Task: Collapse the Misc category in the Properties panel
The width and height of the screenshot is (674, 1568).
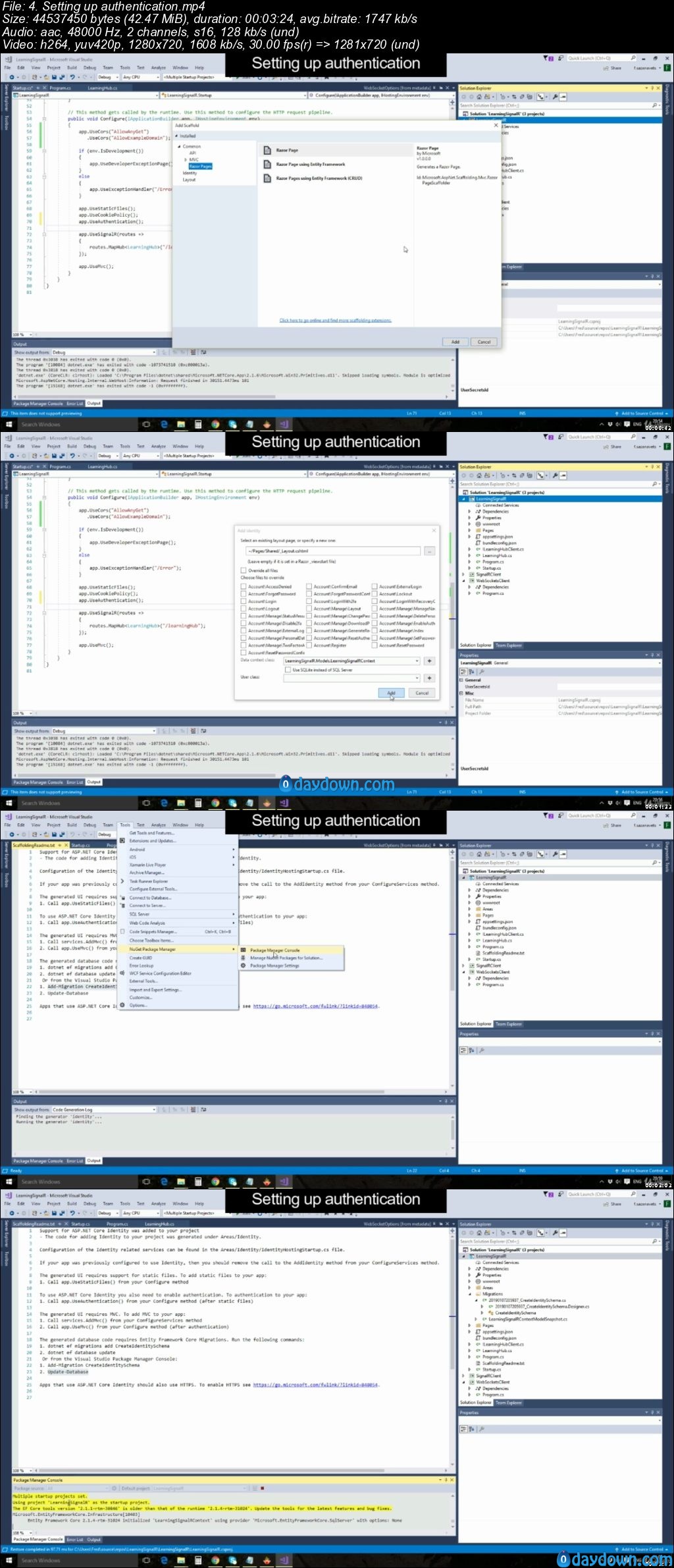Action: click(x=461, y=693)
